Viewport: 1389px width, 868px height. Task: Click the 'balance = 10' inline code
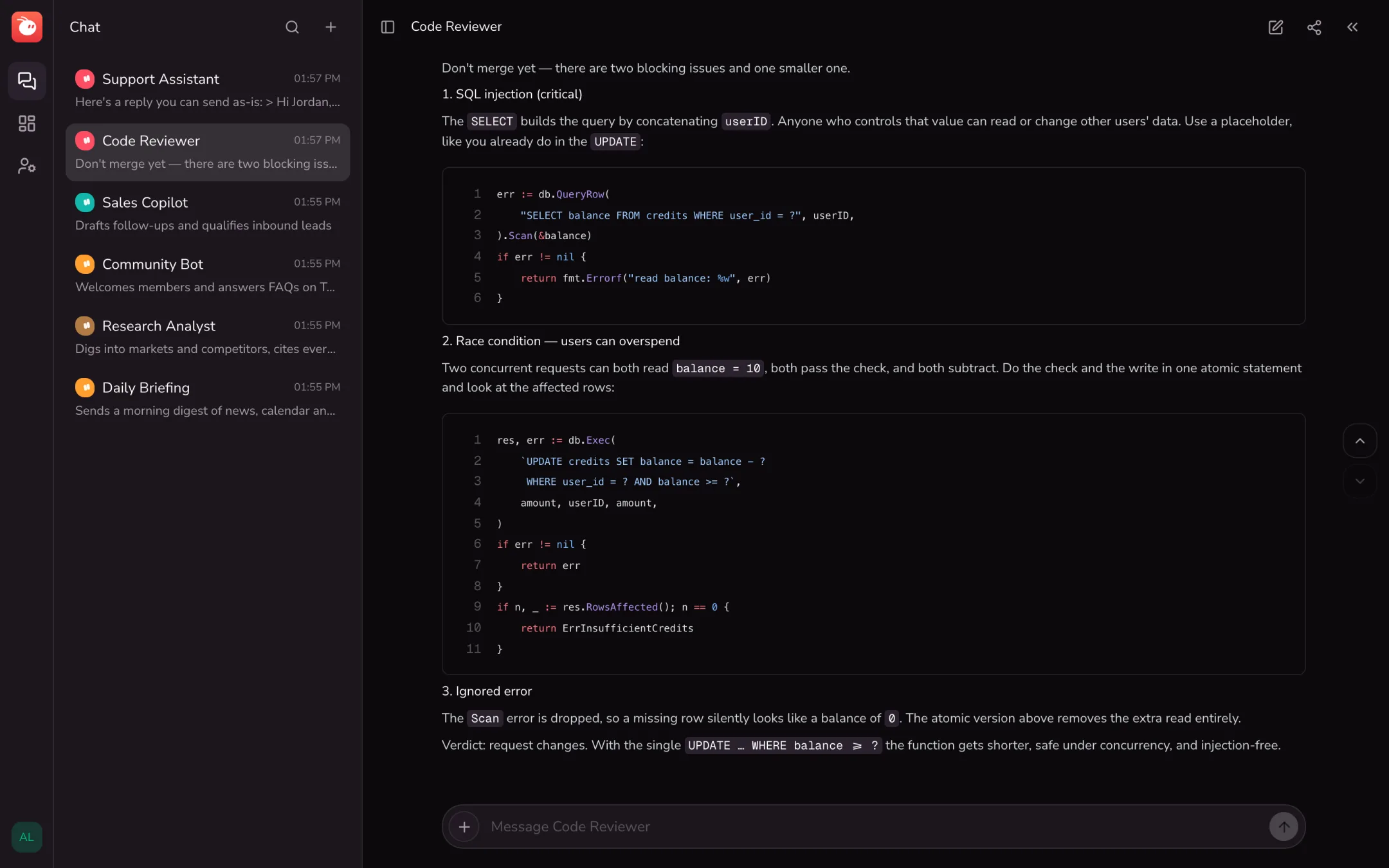pyautogui.click(x=718, y=368)
